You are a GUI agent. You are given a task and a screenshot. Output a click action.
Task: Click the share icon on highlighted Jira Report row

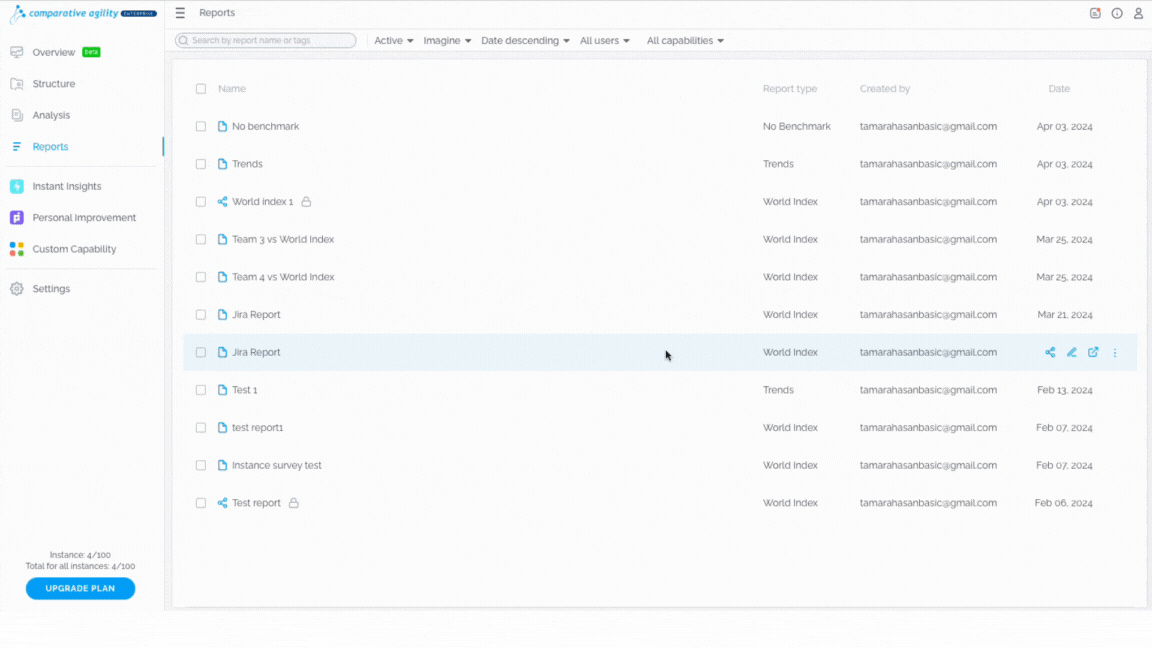pos(1050,353)
